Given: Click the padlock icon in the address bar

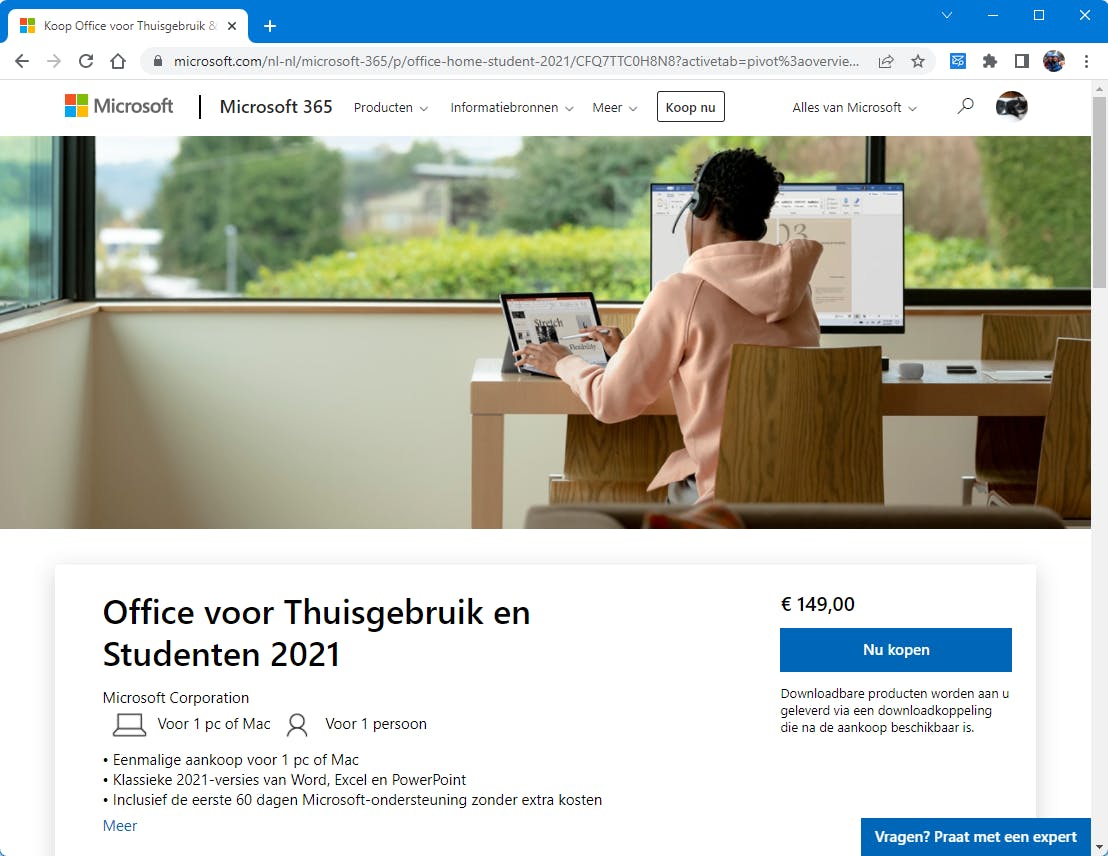Looking at the screenshot, I should coord(157,61).
